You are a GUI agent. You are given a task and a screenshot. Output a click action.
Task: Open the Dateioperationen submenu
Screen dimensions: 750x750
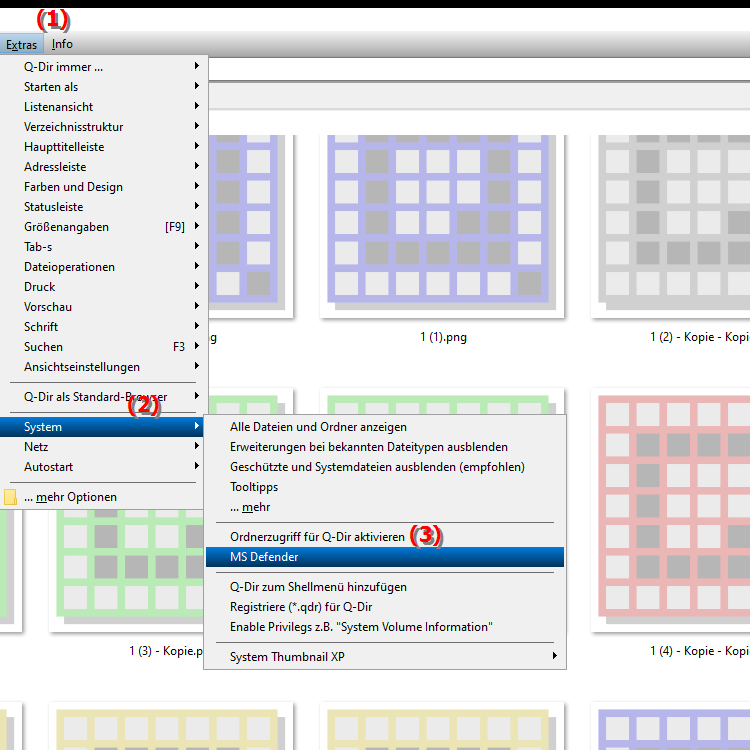tap(104, 267)
